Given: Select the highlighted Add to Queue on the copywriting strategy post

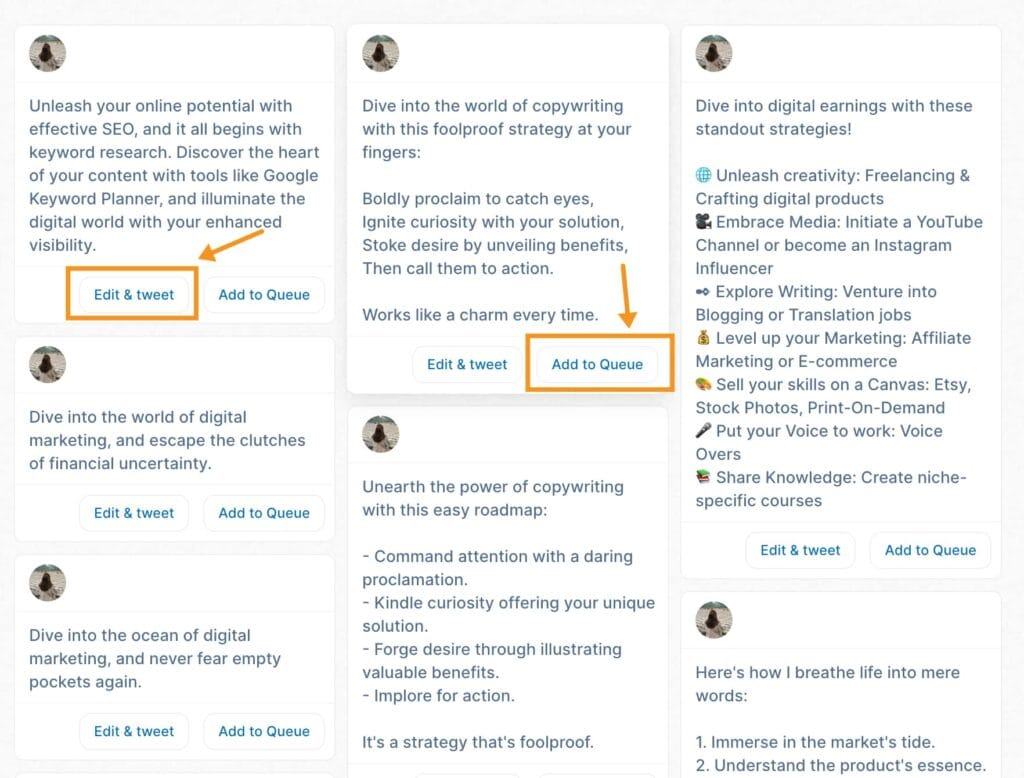Looking at the screenshot, I should pos(598,364).
